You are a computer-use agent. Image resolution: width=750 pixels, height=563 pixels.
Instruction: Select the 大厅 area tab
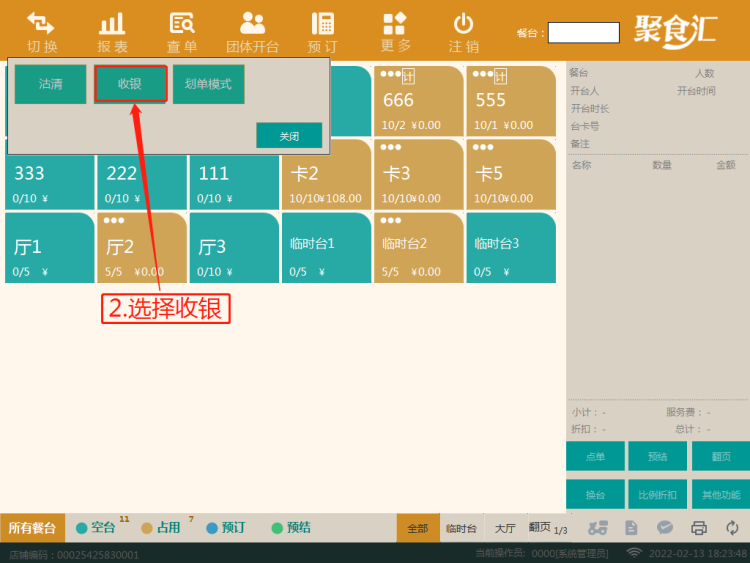(505, 528)
